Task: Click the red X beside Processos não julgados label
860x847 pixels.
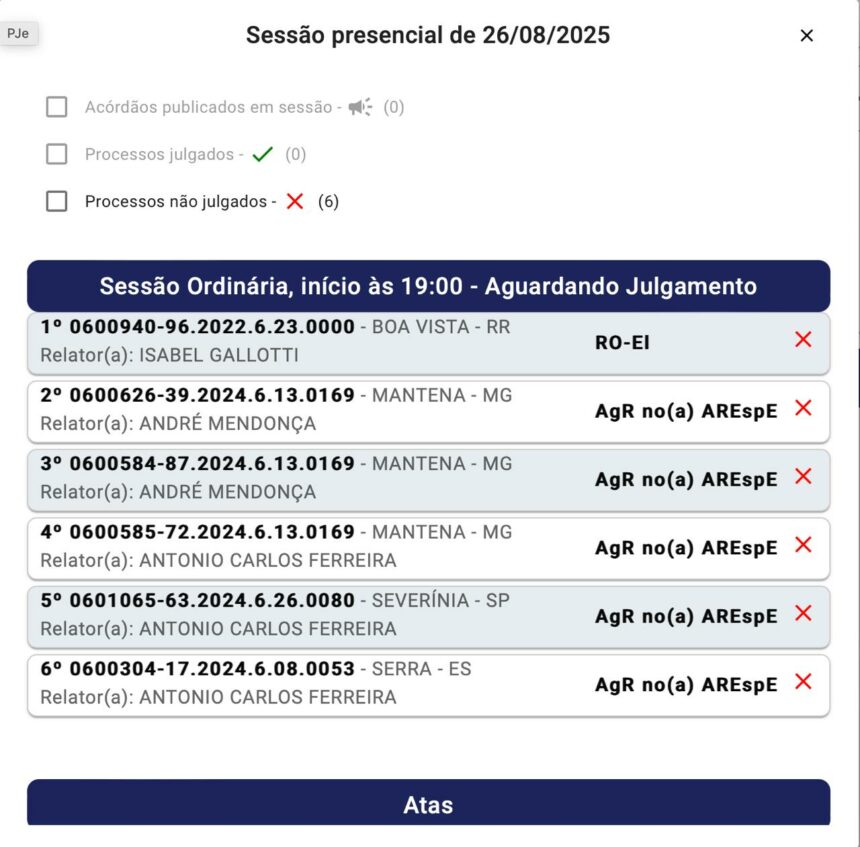Action: (294, 200)
